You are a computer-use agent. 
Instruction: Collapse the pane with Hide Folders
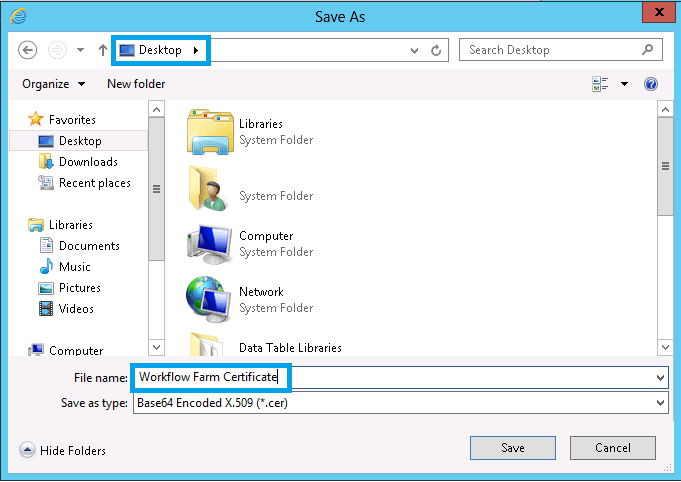click(x=62, y=451)
